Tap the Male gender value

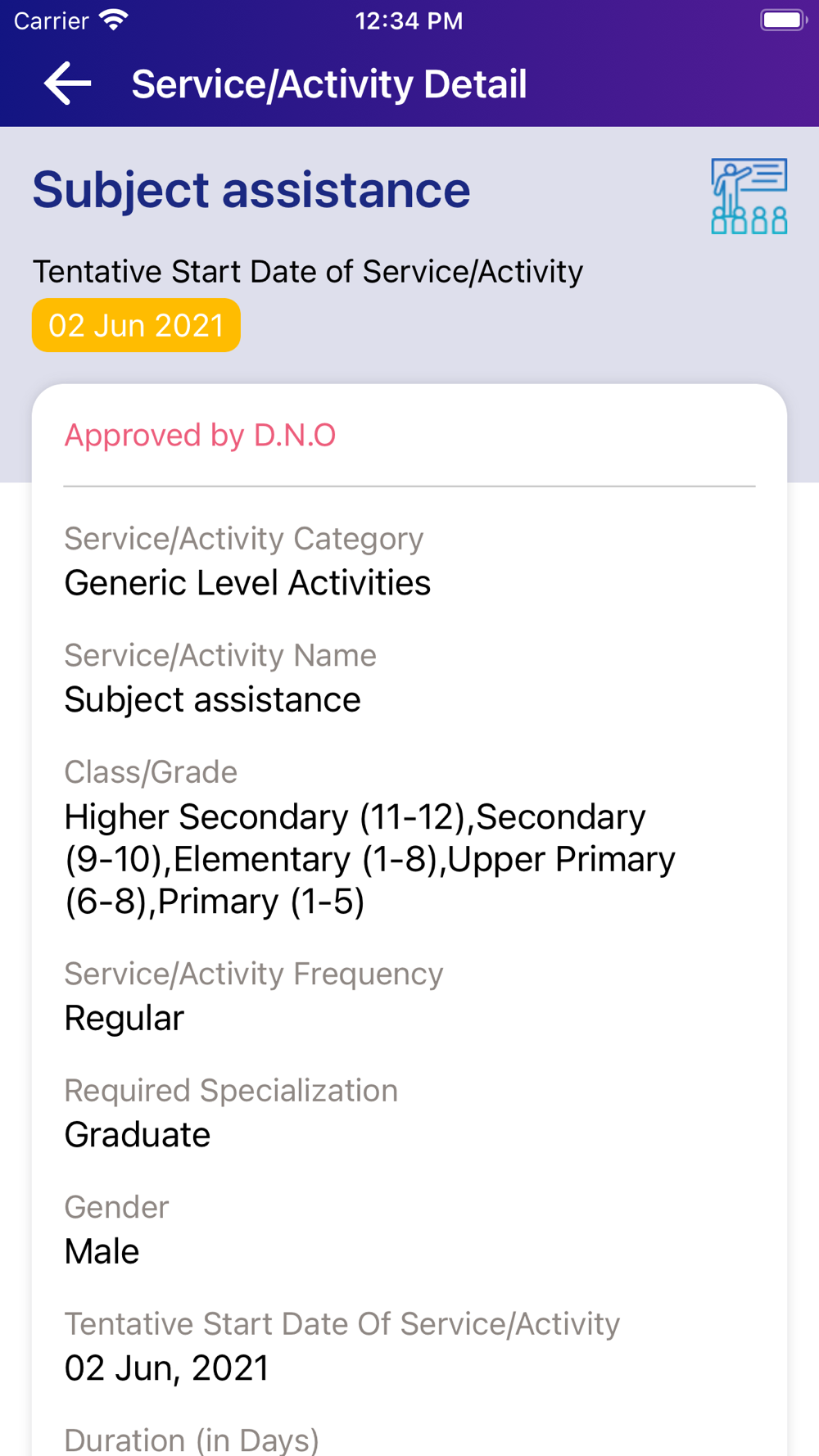point(102,1252)
